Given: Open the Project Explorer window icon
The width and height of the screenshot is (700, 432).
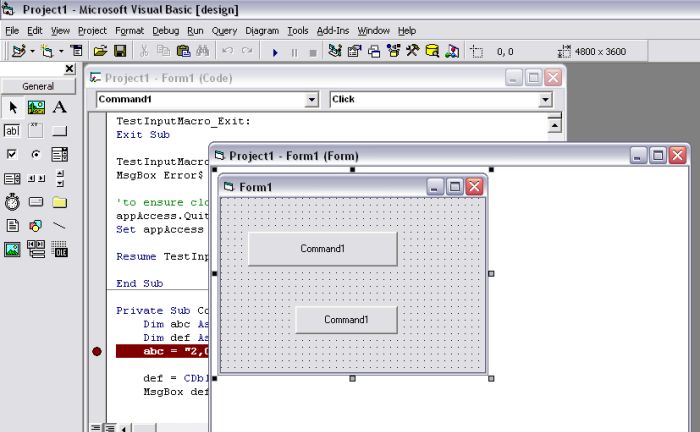Looking at the screenshot, I should pyautogui.click(x=335, y=51).
